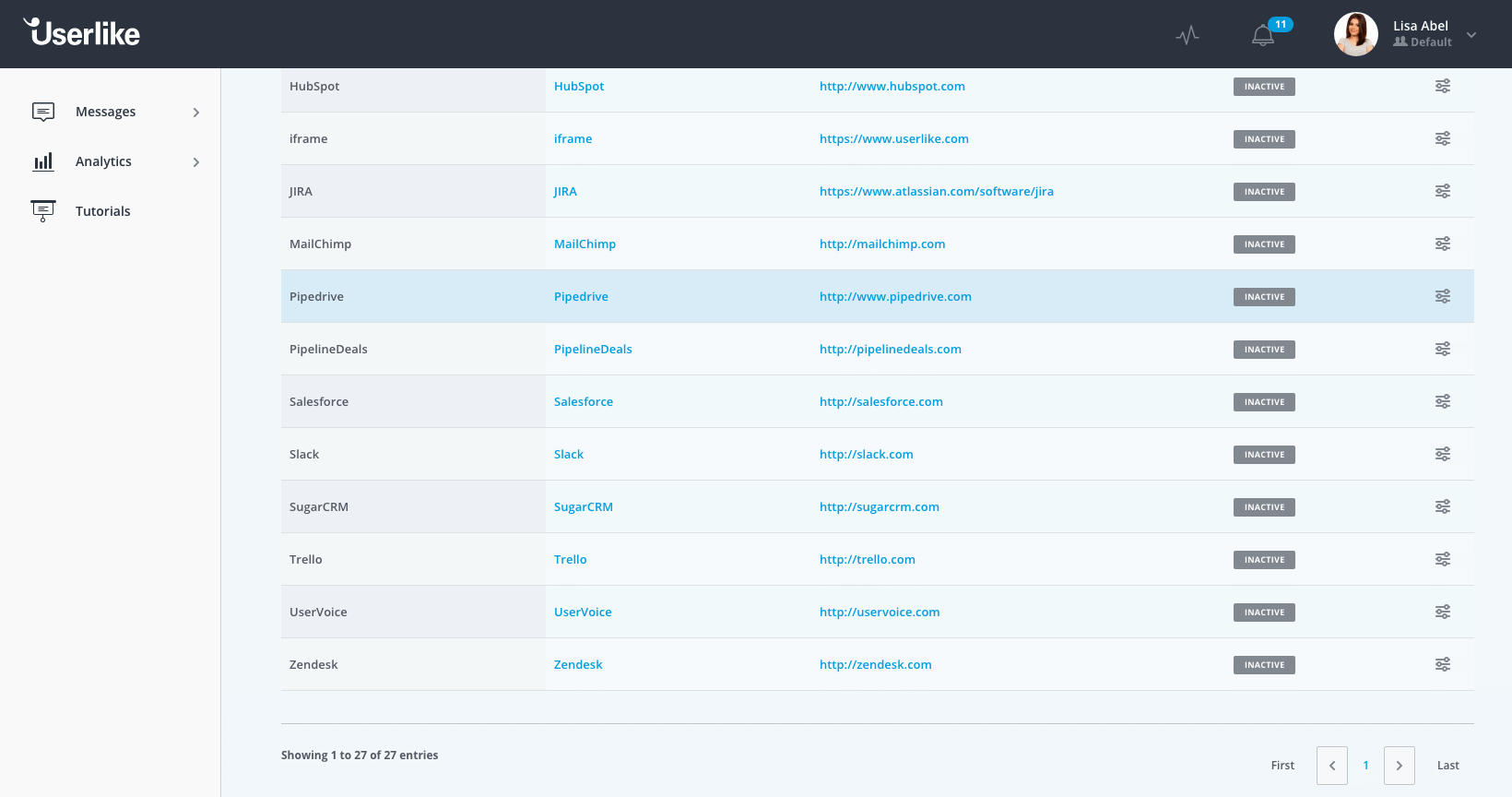
Task: Open settings icon for Pipedrive row
Action: [x=1443, y=296]
